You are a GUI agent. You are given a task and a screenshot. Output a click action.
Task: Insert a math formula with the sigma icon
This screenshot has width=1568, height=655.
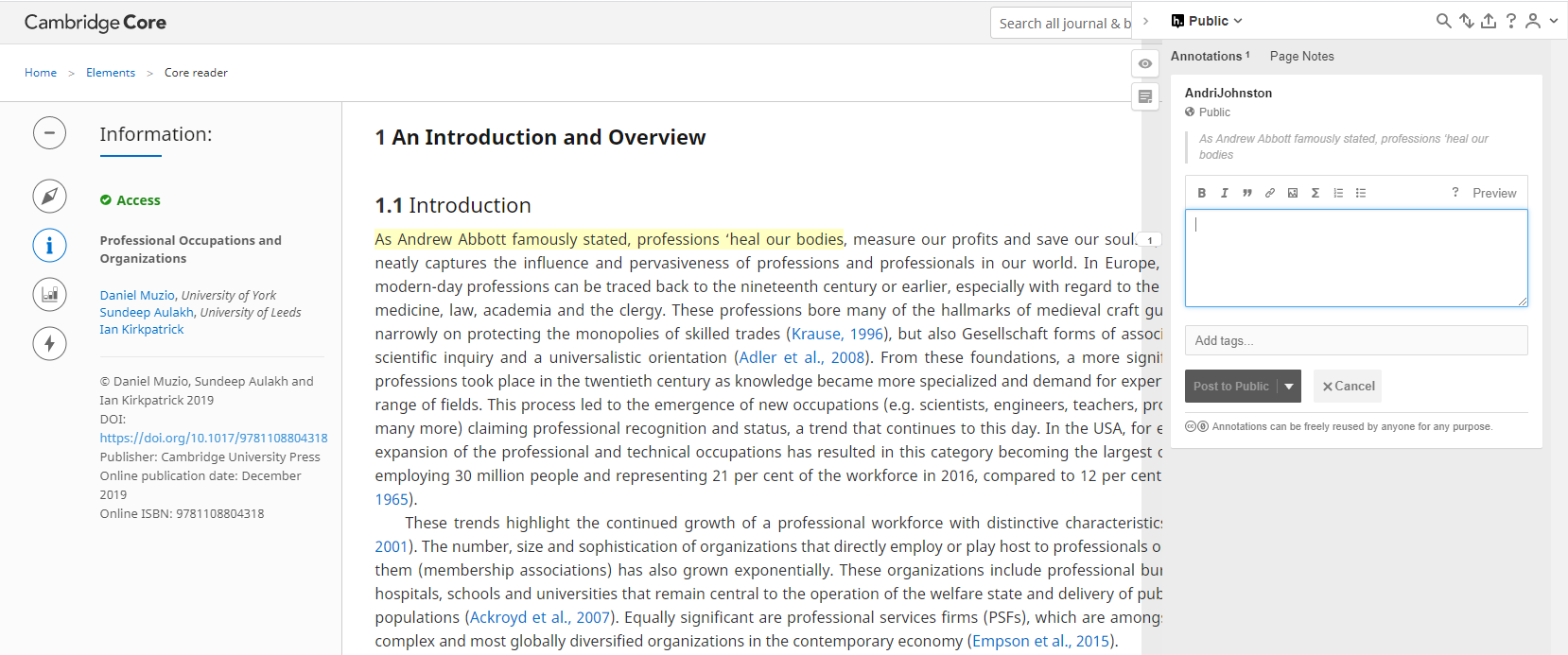click(x=1315, y=193)
